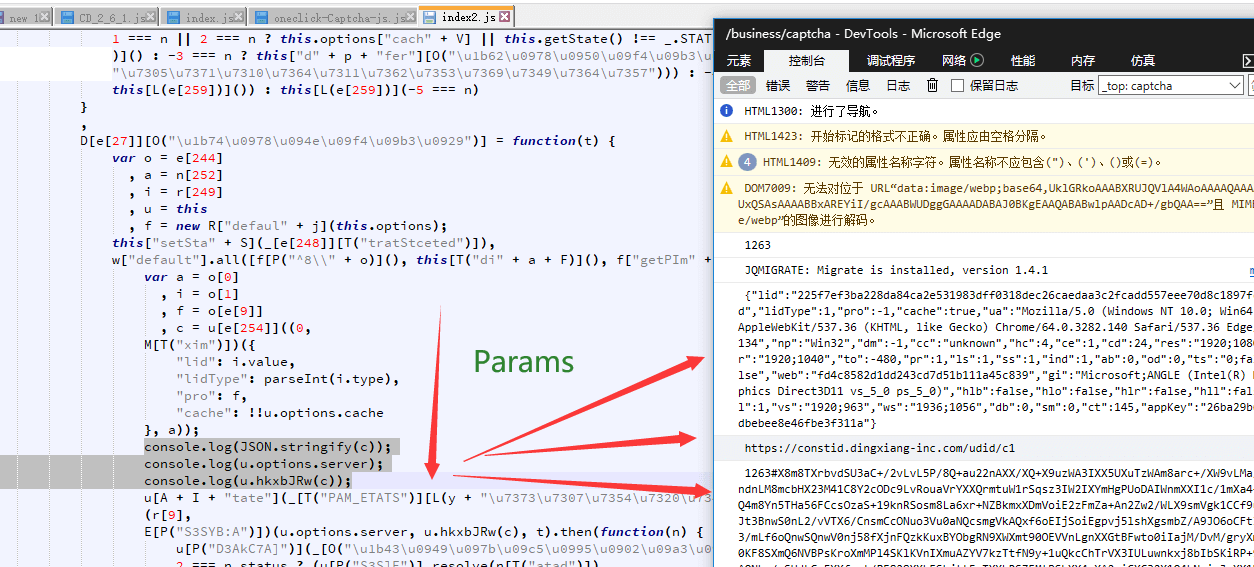Screen dimensions: 1254x567
Task: Click the warning icon beside HTML1423
Action: pos(728,136)
